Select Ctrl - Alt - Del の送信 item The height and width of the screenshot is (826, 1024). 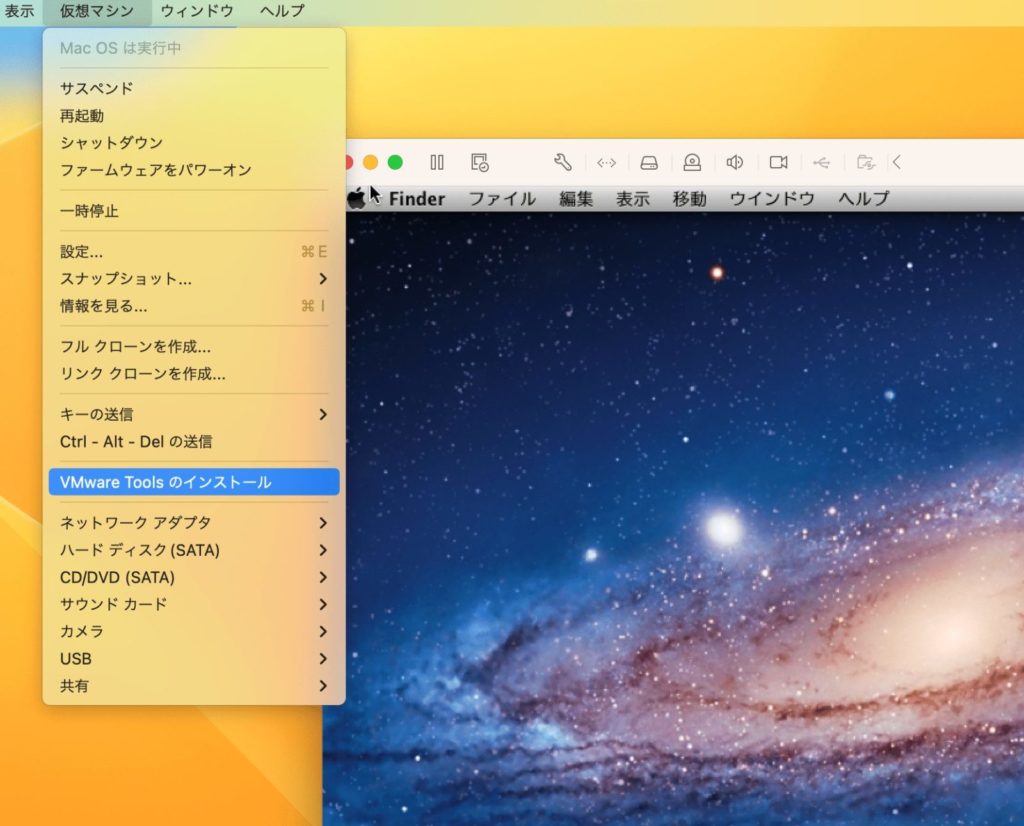click(x=194, y=441)
